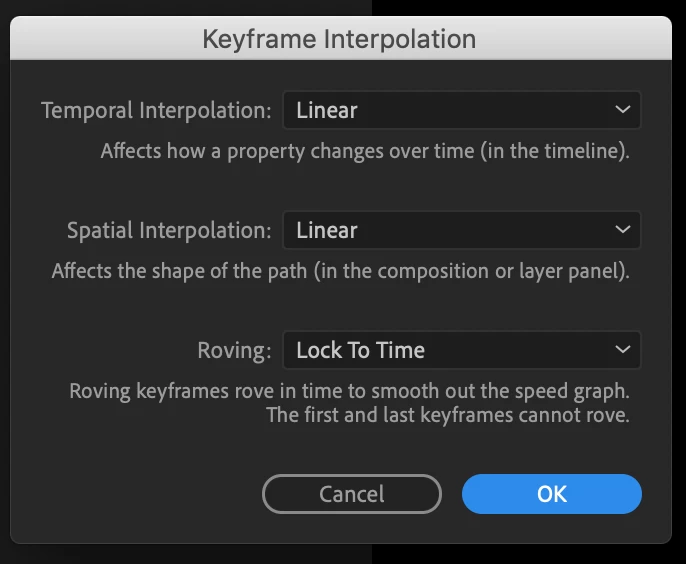Click the "Roving keyframes rove in time" text

coord(349,390)
